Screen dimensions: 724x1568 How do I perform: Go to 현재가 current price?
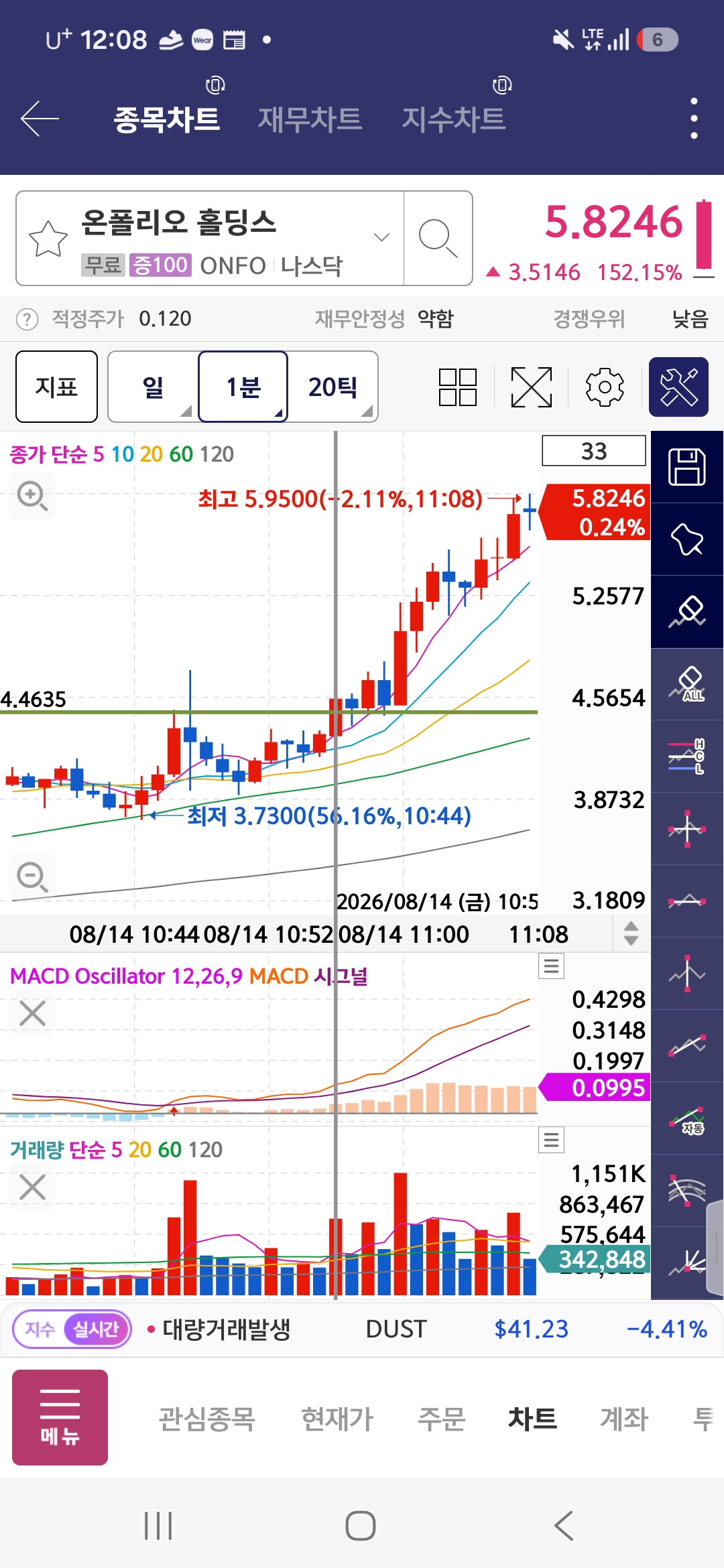click(337, 1419)
